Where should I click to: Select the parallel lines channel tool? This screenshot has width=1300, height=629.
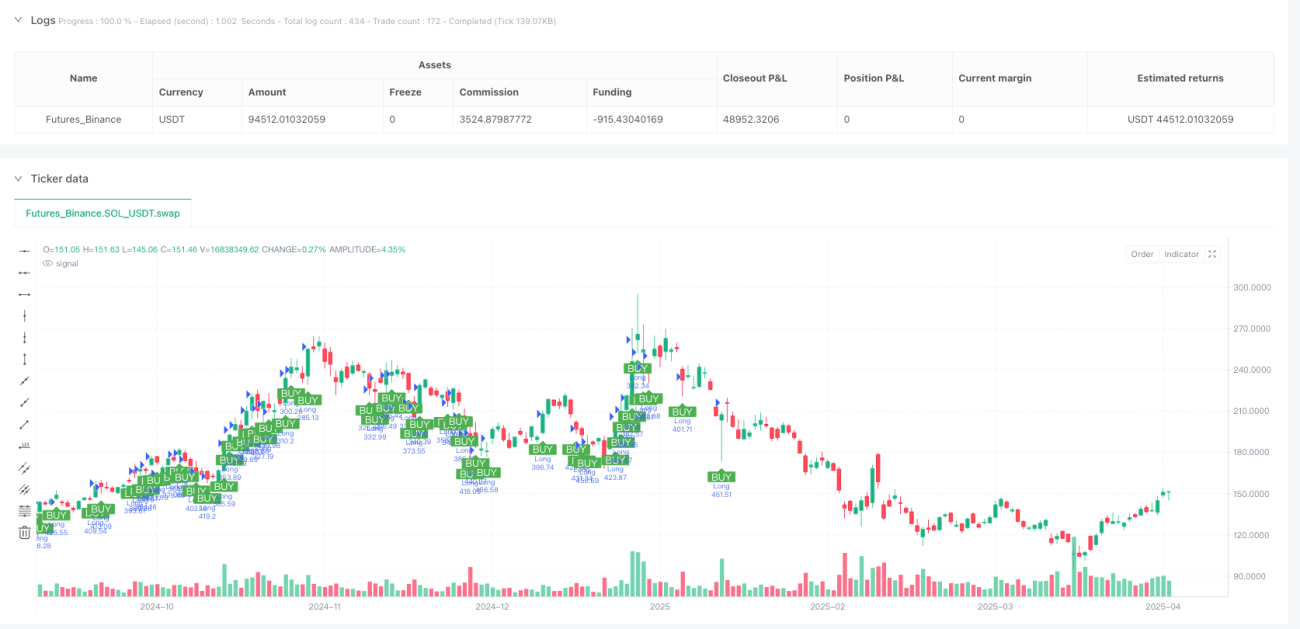coord(25,467)
